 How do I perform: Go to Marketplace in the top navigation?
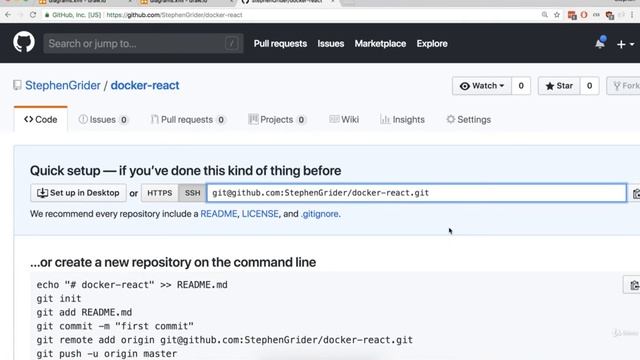380,44
